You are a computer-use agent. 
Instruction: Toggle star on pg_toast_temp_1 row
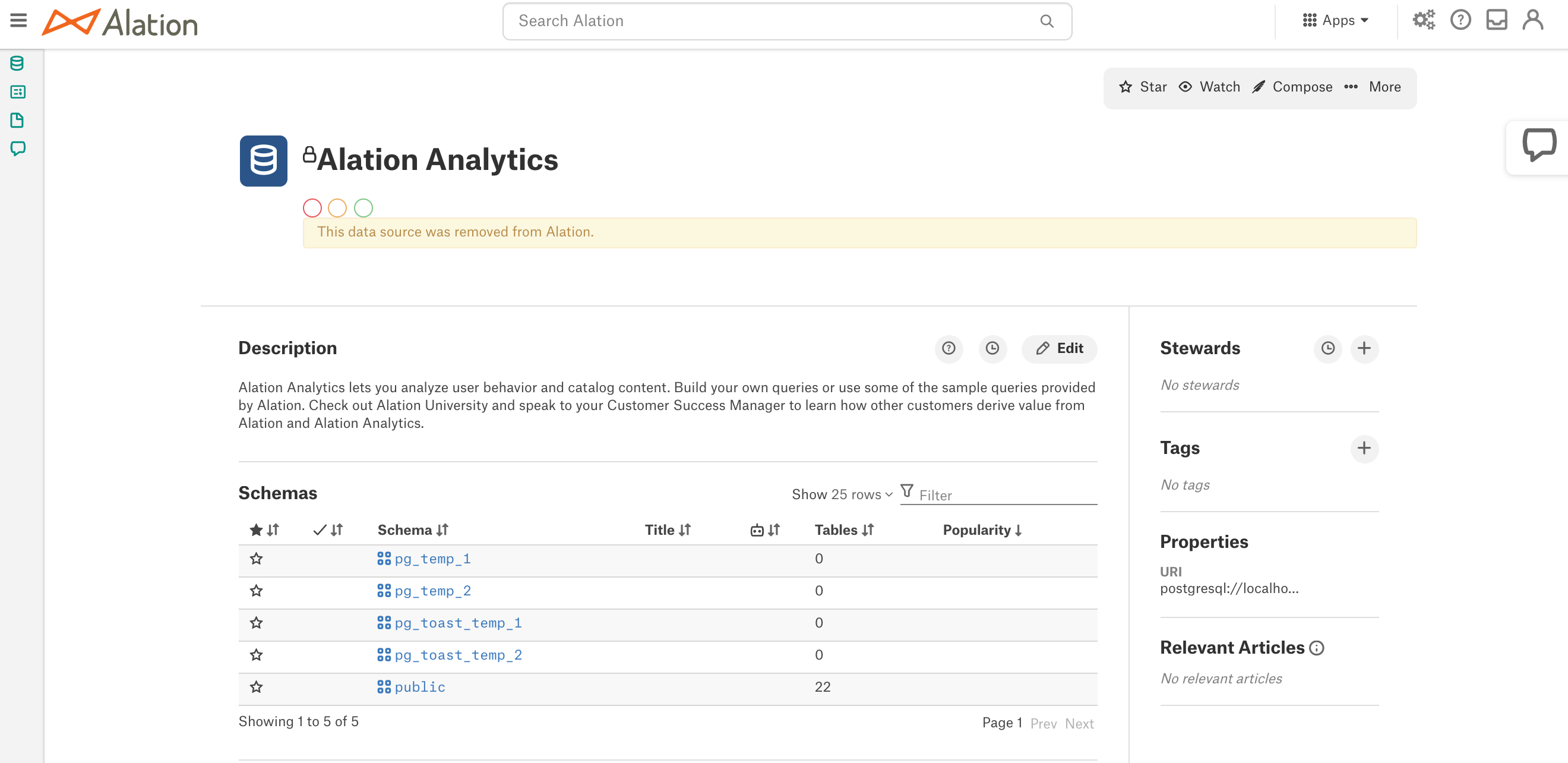(256, 623)
